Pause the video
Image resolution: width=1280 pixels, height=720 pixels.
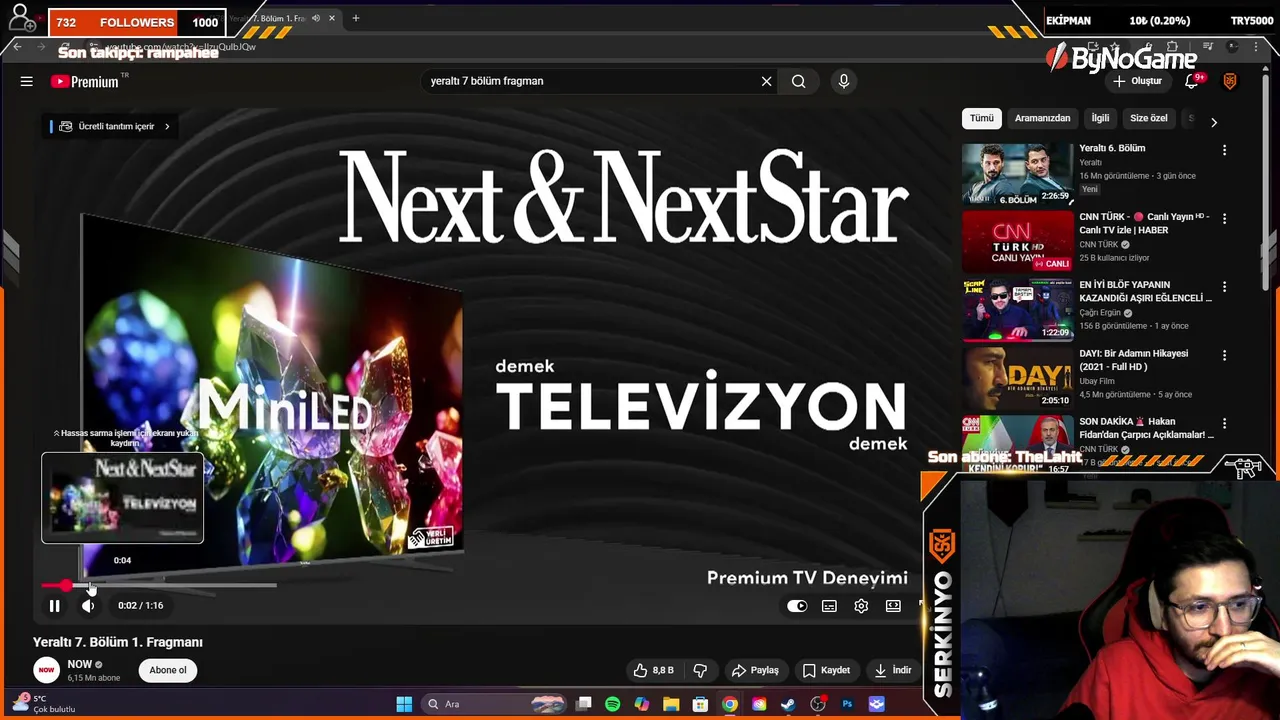[54, 605]
